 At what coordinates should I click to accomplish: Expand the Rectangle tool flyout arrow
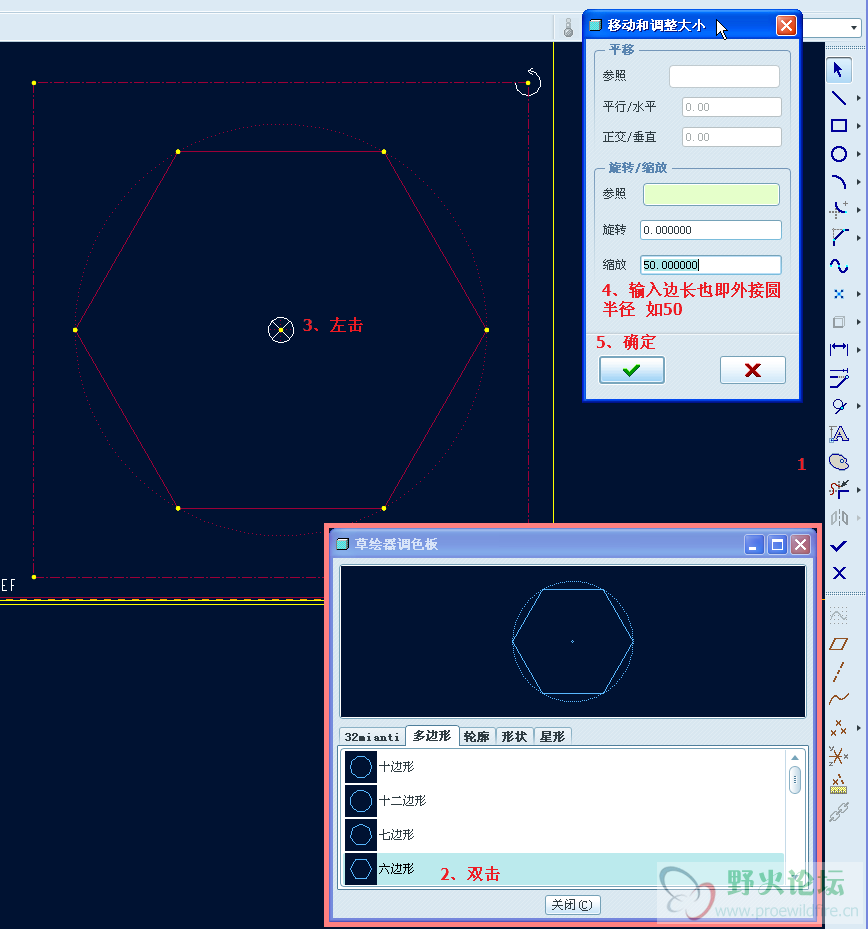(x=859, y=126)
